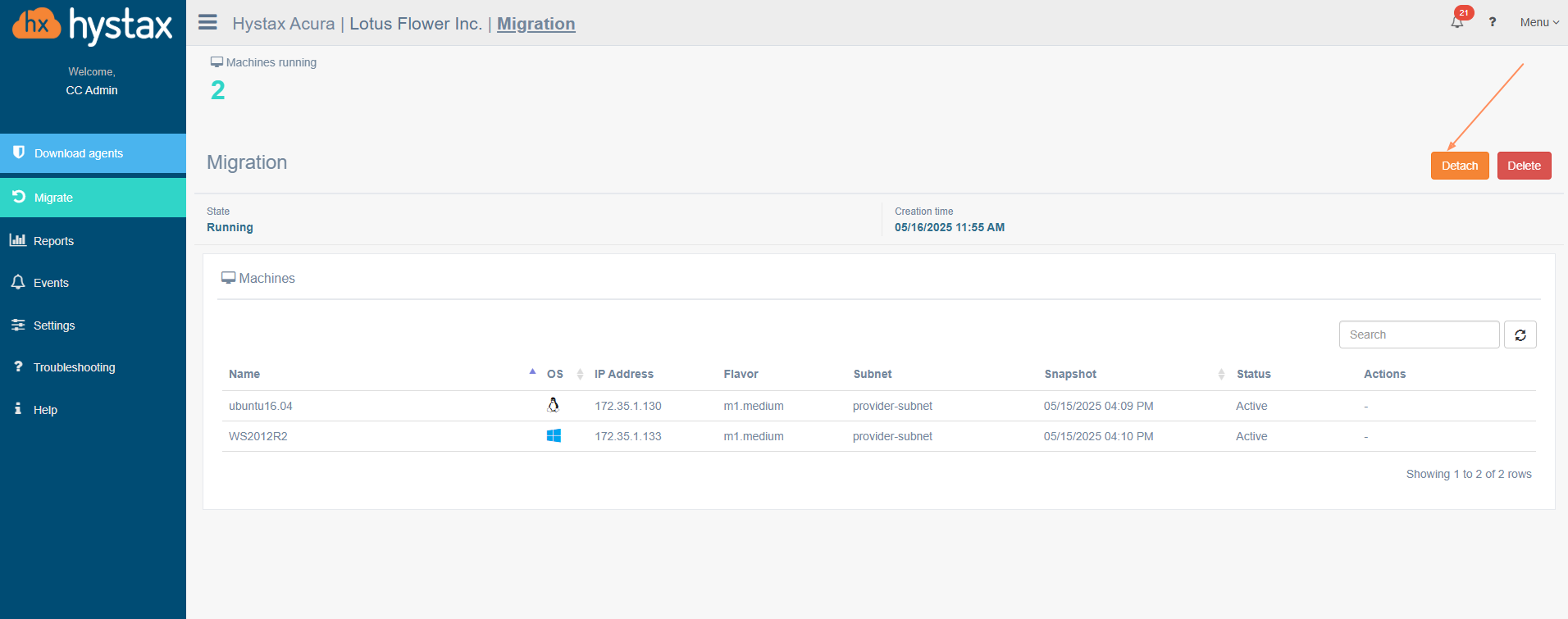Click the Machines running count 2

pyautogui.click(x=217, y=90)
